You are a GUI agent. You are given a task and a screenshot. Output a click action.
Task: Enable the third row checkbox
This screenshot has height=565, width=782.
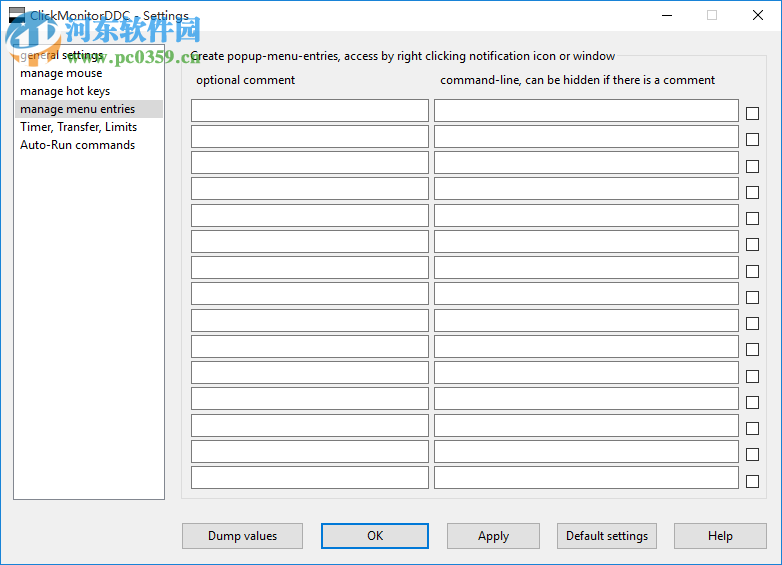(x=753, y=166)
